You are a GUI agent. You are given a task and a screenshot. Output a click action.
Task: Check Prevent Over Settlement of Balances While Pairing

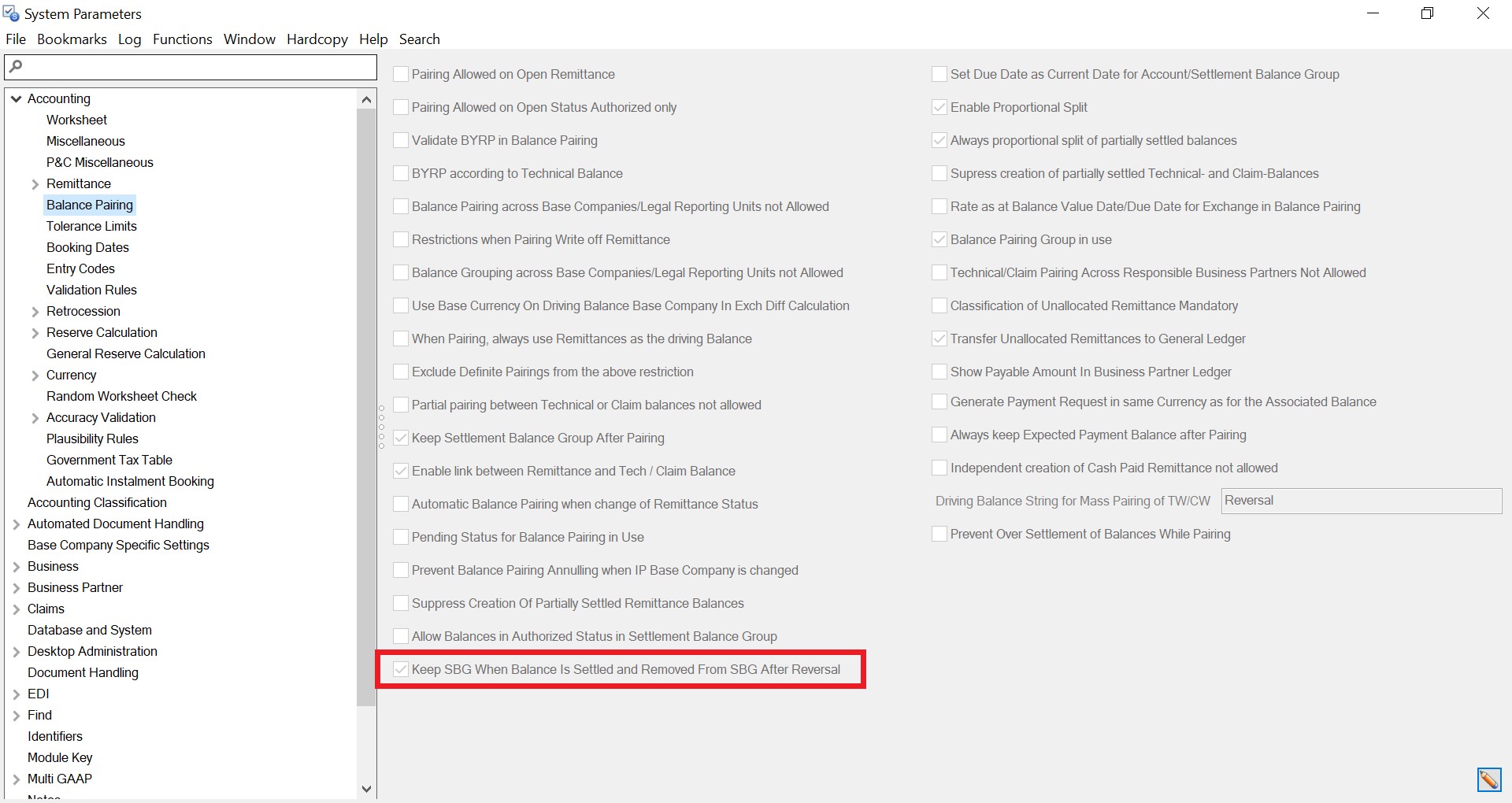point(939,534)
